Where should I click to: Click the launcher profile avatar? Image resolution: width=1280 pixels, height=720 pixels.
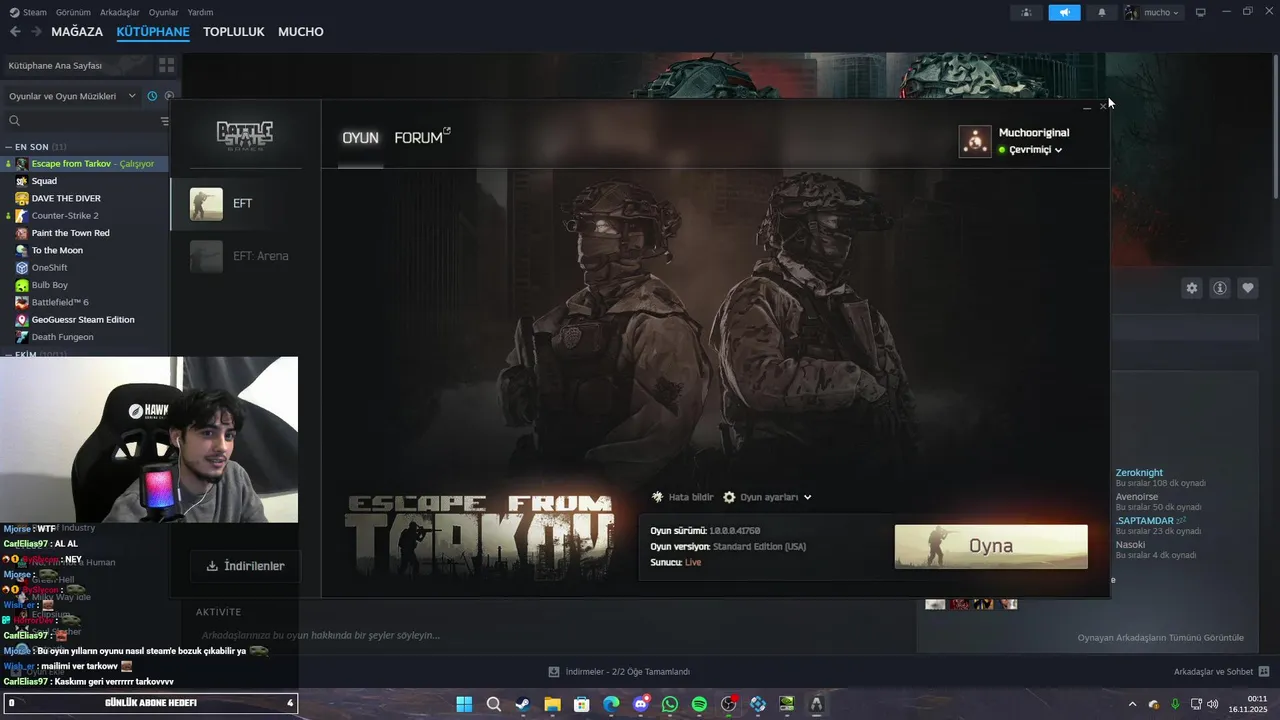[975, 141]
